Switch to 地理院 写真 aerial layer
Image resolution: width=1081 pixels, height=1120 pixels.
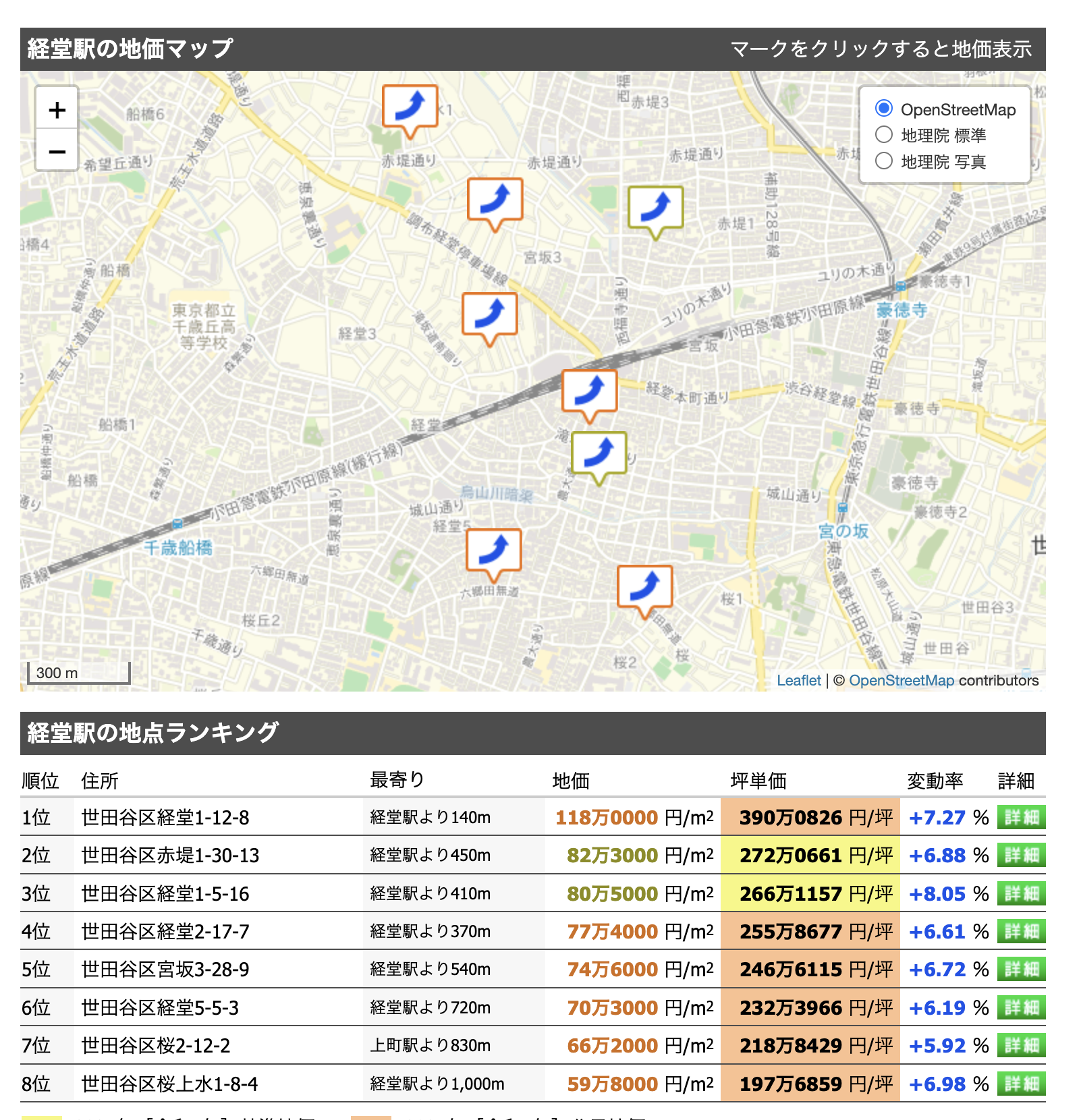click(883, 161)
